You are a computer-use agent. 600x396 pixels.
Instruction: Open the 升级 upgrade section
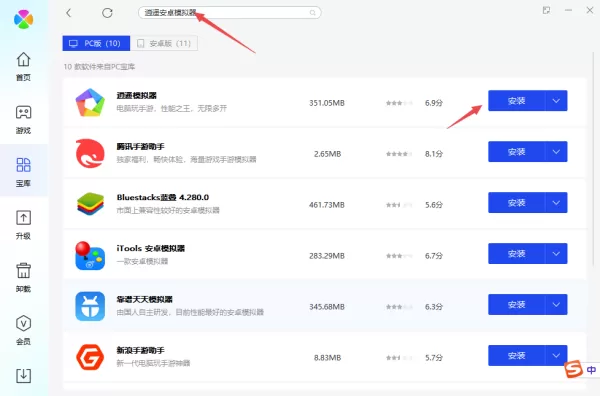(23, 225)
